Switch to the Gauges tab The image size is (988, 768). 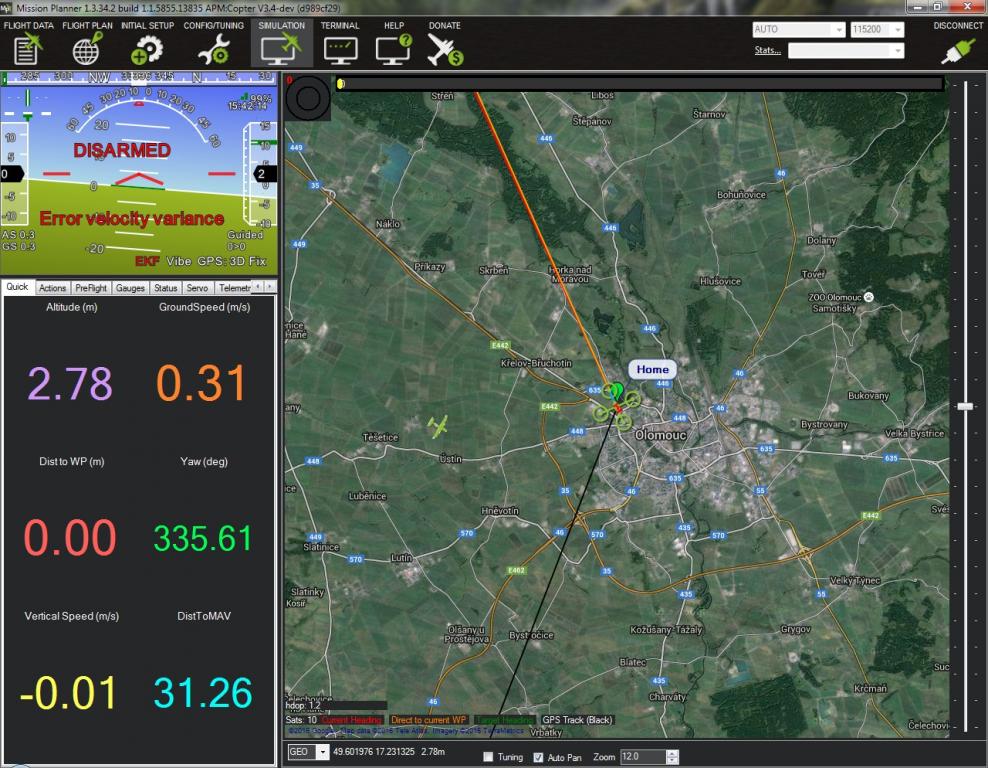[x=130, y=288]
